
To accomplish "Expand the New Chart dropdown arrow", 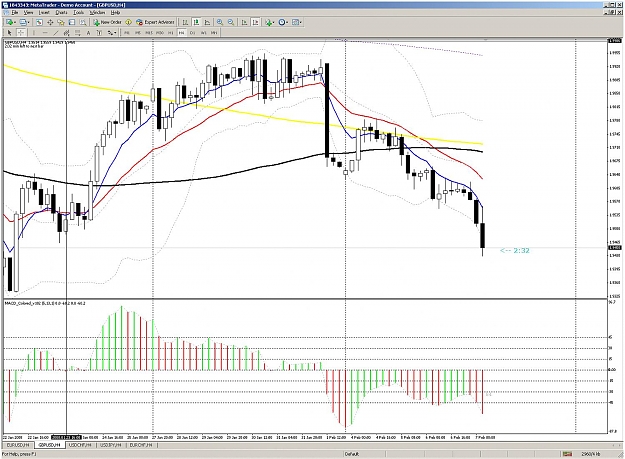I will (x=15, y=22).
